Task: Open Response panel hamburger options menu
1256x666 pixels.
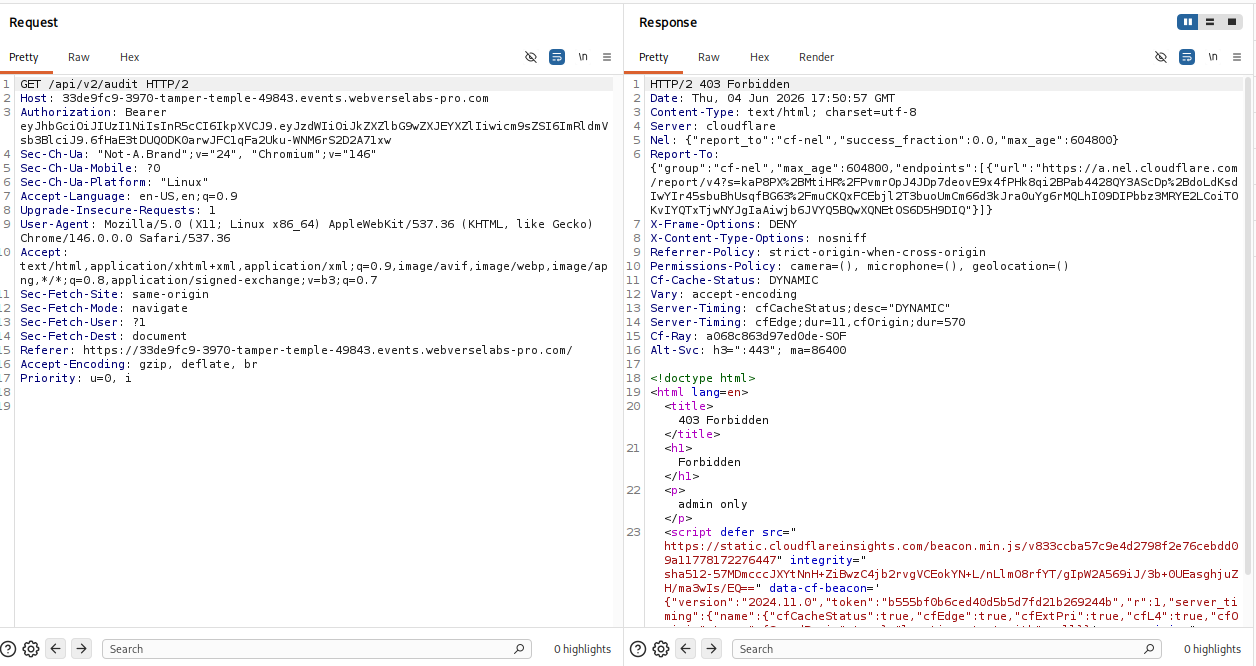Action: coord(1237,57)
